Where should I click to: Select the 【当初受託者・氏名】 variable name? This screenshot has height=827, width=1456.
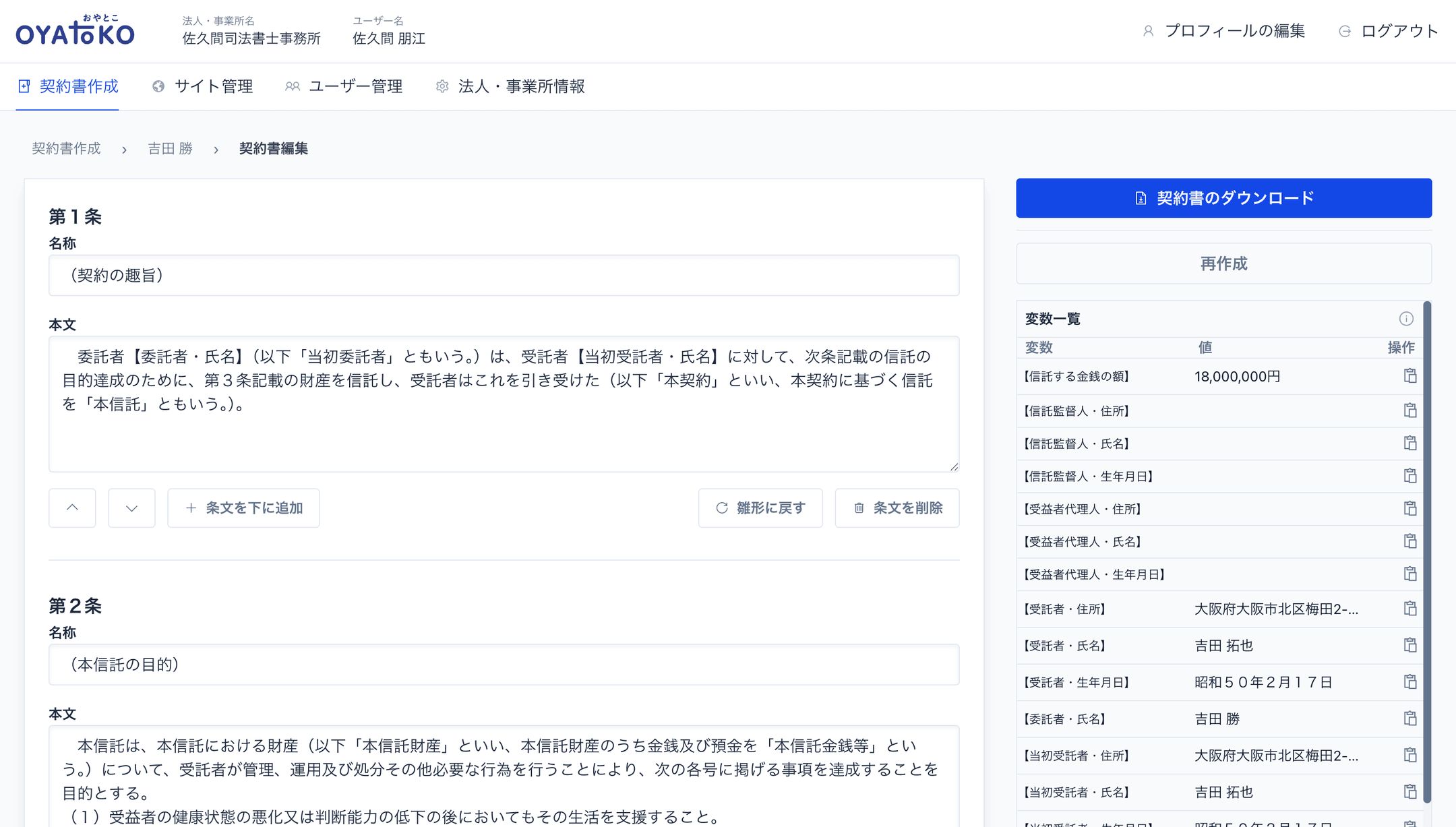point(1076,792)
